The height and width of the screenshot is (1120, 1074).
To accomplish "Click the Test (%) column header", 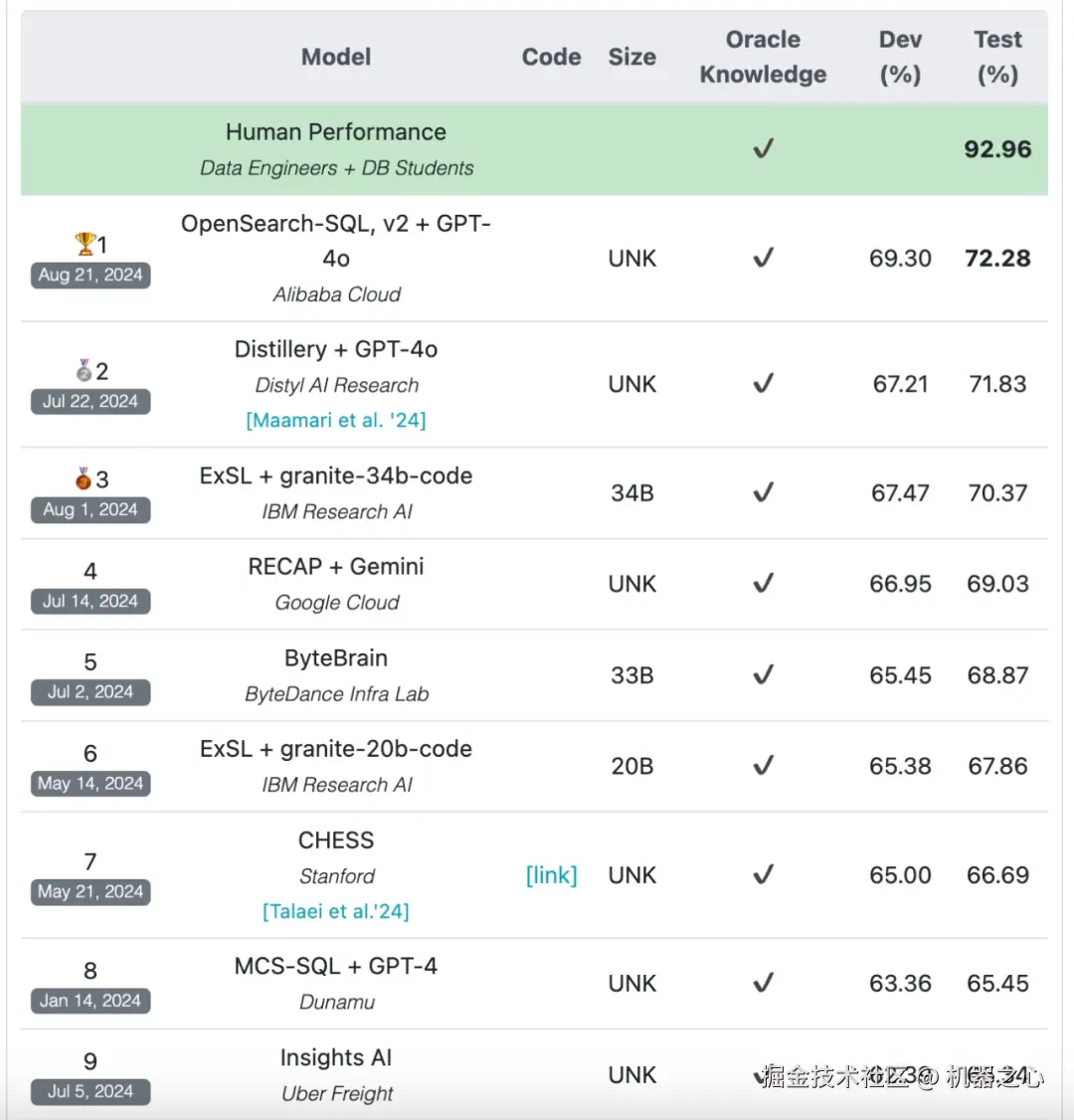I will coord(997,57).
